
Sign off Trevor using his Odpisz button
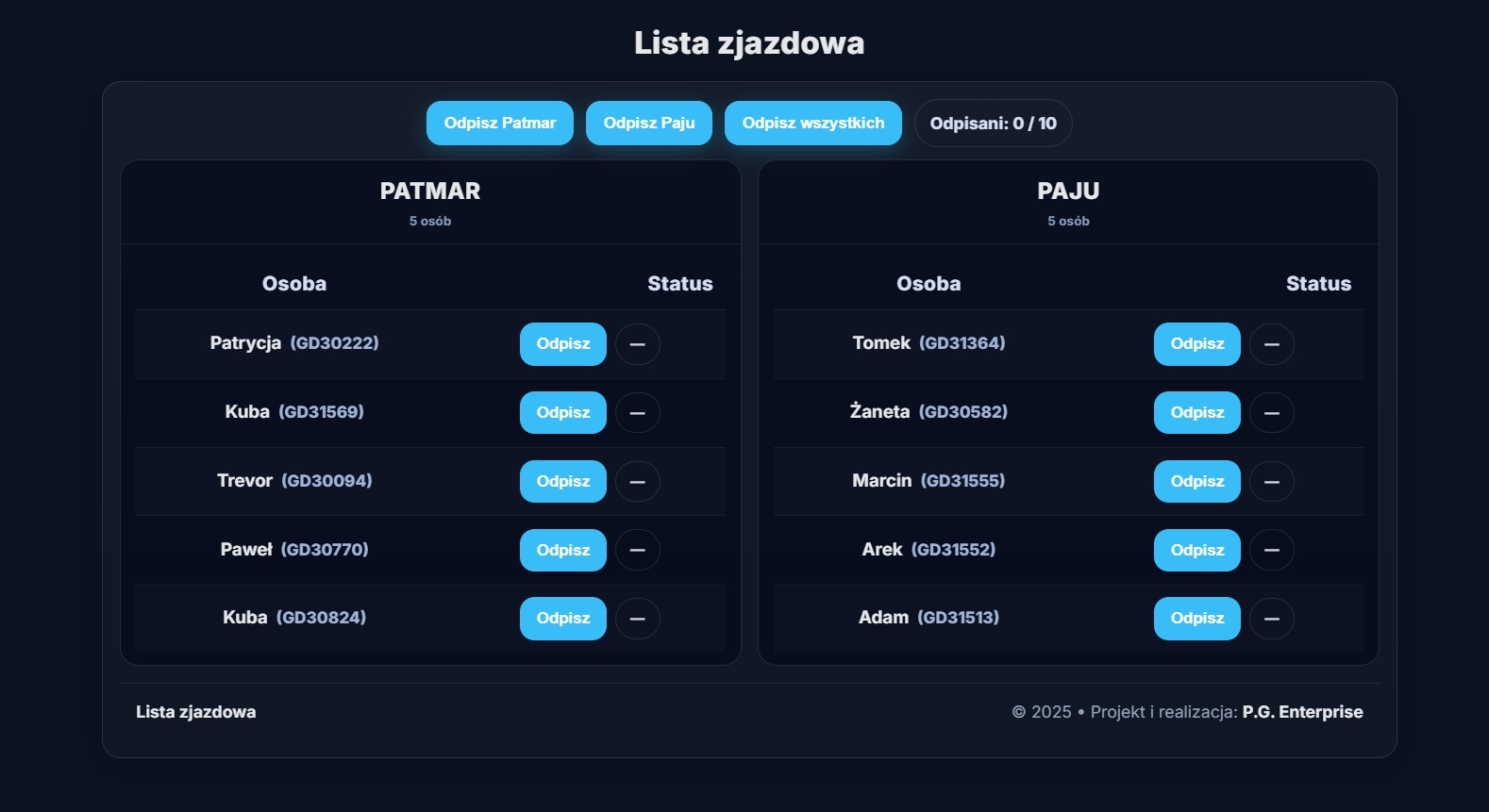[x=562, y=481]
